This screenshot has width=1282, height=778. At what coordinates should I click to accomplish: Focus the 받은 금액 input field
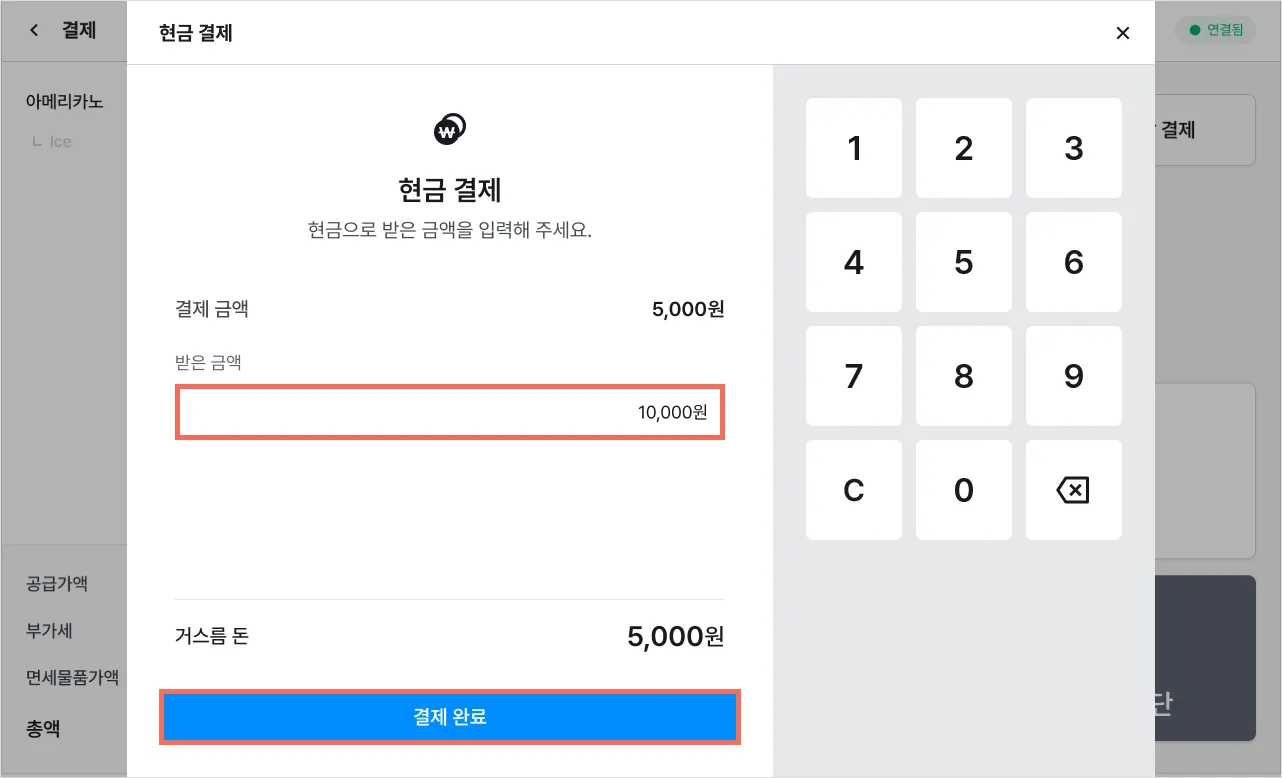[x=450, y=411]
